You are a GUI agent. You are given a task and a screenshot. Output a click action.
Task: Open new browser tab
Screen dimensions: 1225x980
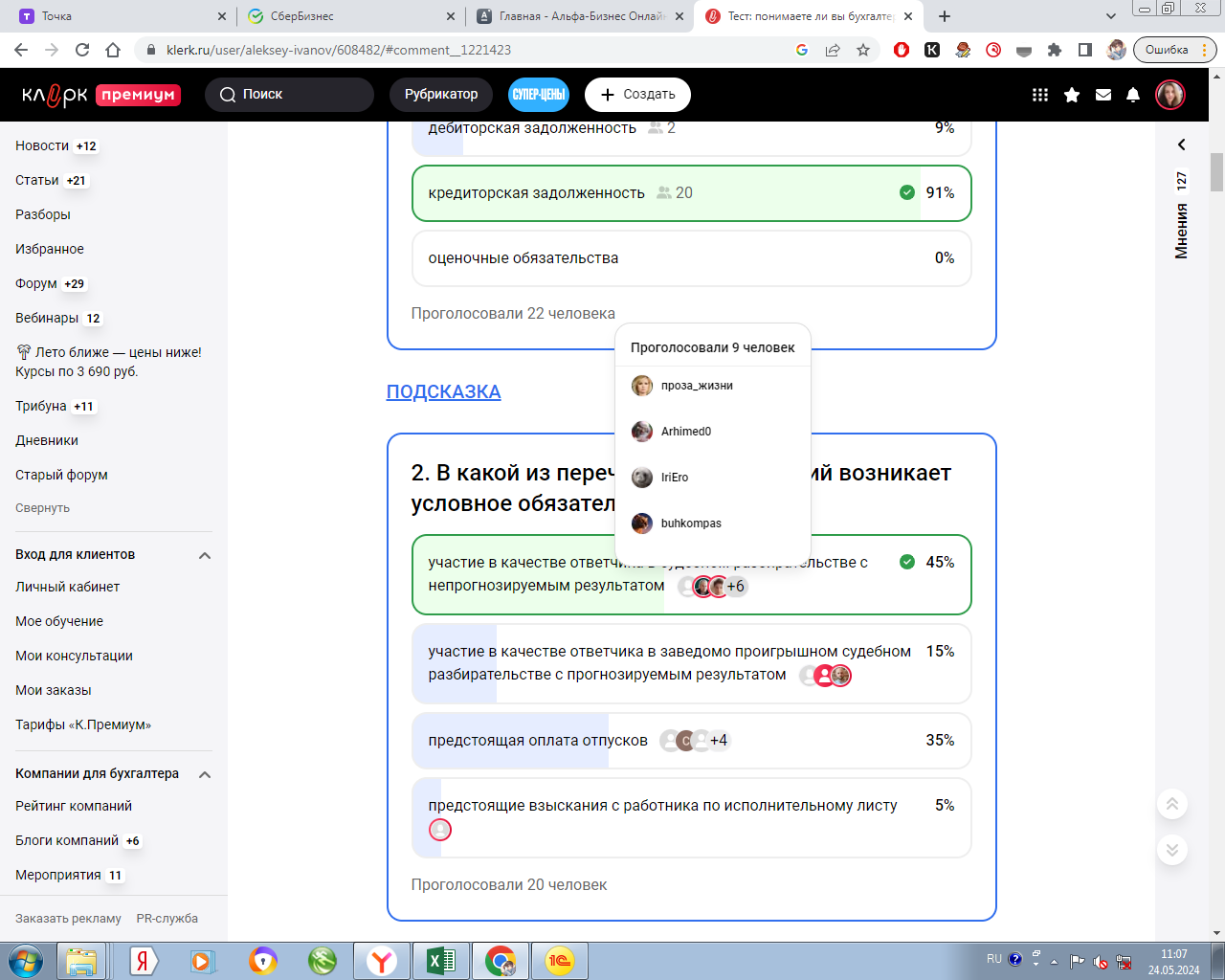tap(945, 16)
